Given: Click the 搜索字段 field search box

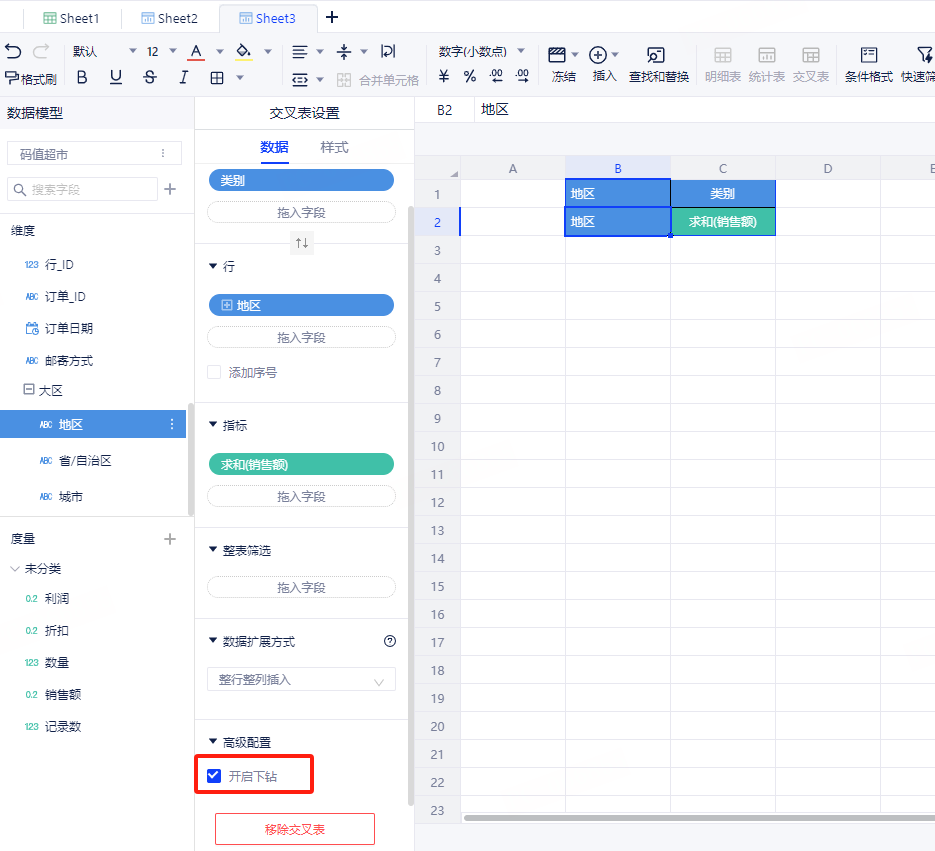Looking at the screenshot, I should tap(83, 189).
